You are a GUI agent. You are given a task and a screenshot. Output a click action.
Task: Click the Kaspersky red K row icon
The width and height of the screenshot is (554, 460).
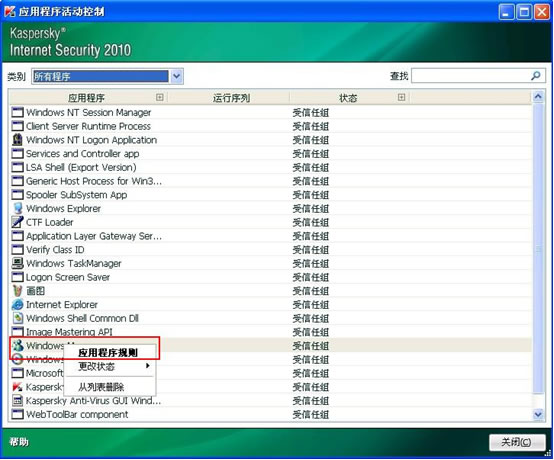(17, 387)
